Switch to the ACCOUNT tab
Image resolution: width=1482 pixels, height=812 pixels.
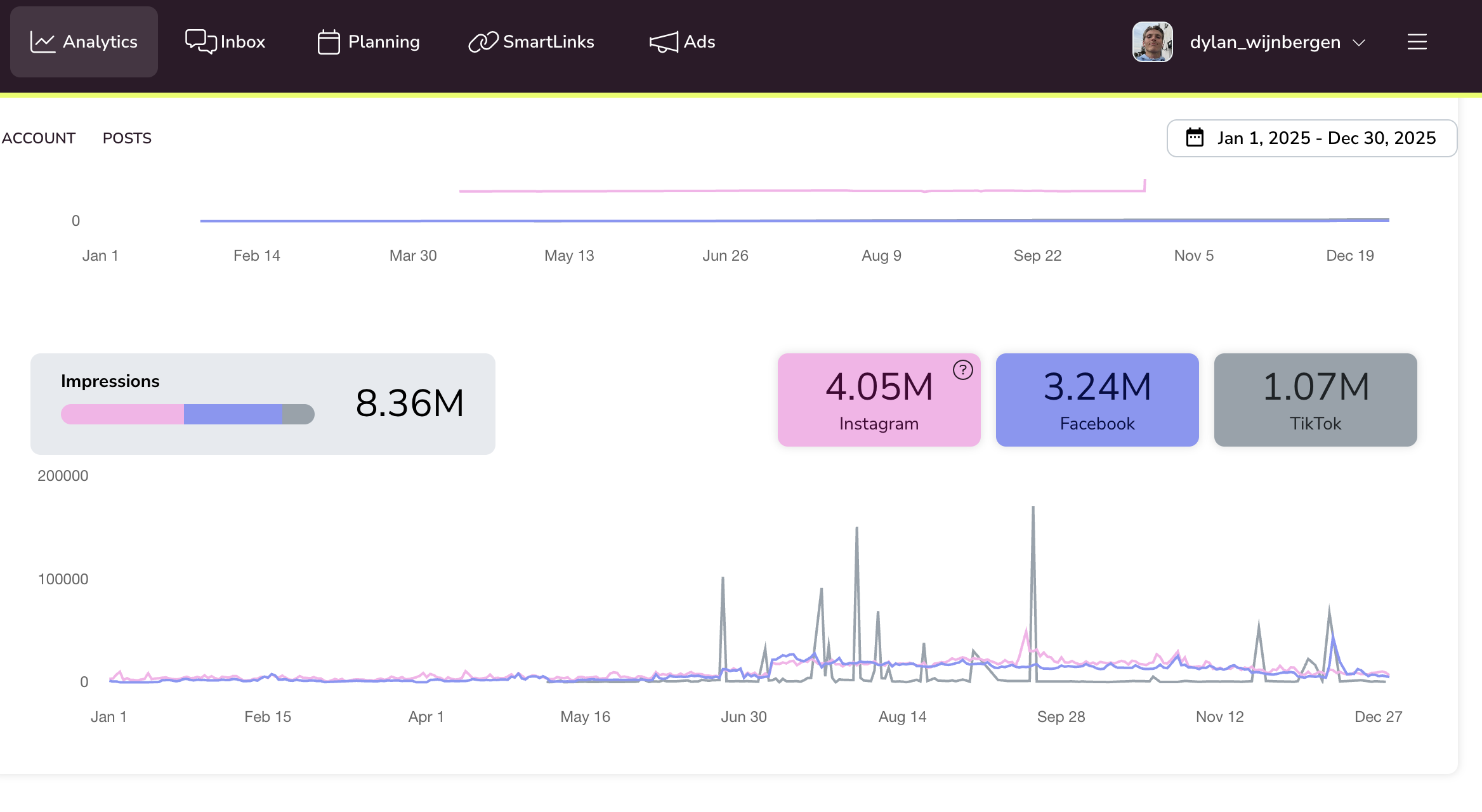click(x=39, y=138)
